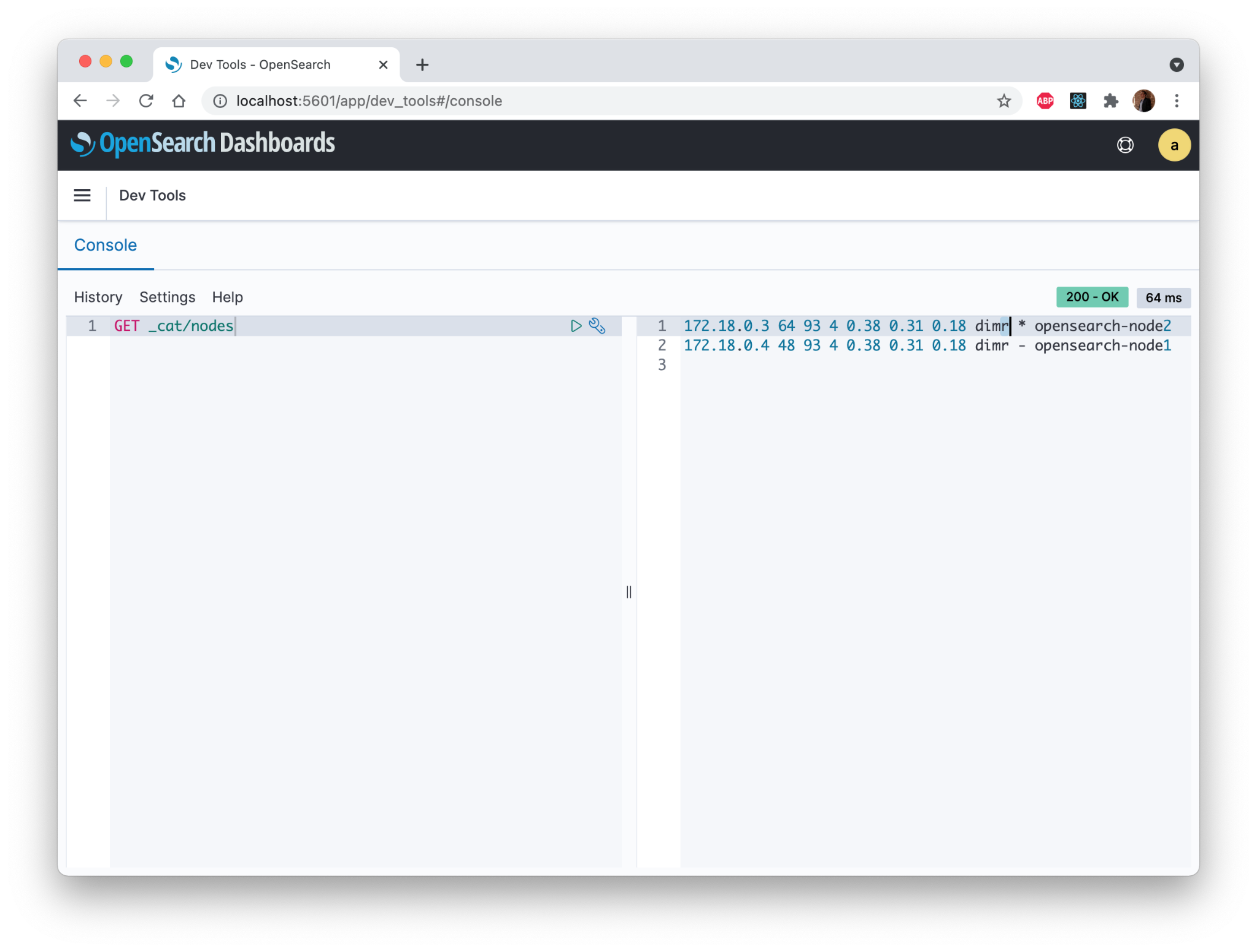Open the hamburger navigation menu

(x=82, y=195)
